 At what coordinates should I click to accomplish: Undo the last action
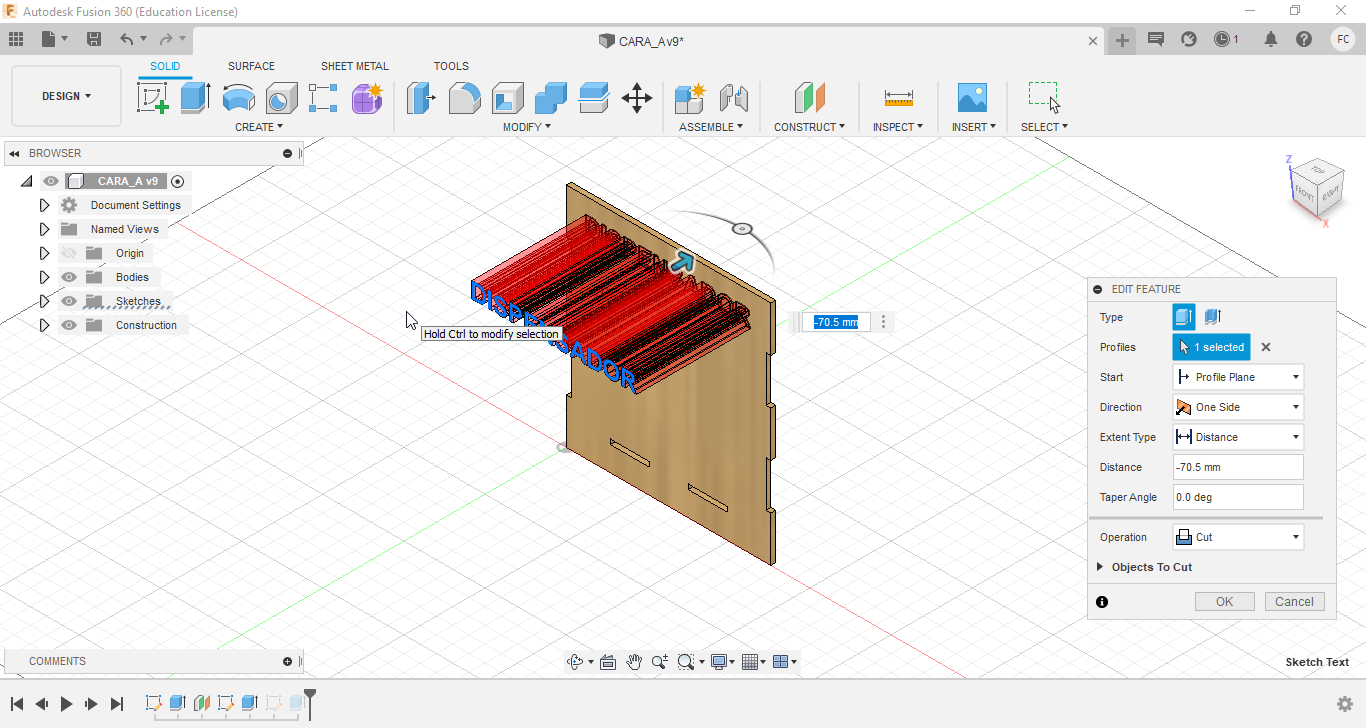pos(127,39)
